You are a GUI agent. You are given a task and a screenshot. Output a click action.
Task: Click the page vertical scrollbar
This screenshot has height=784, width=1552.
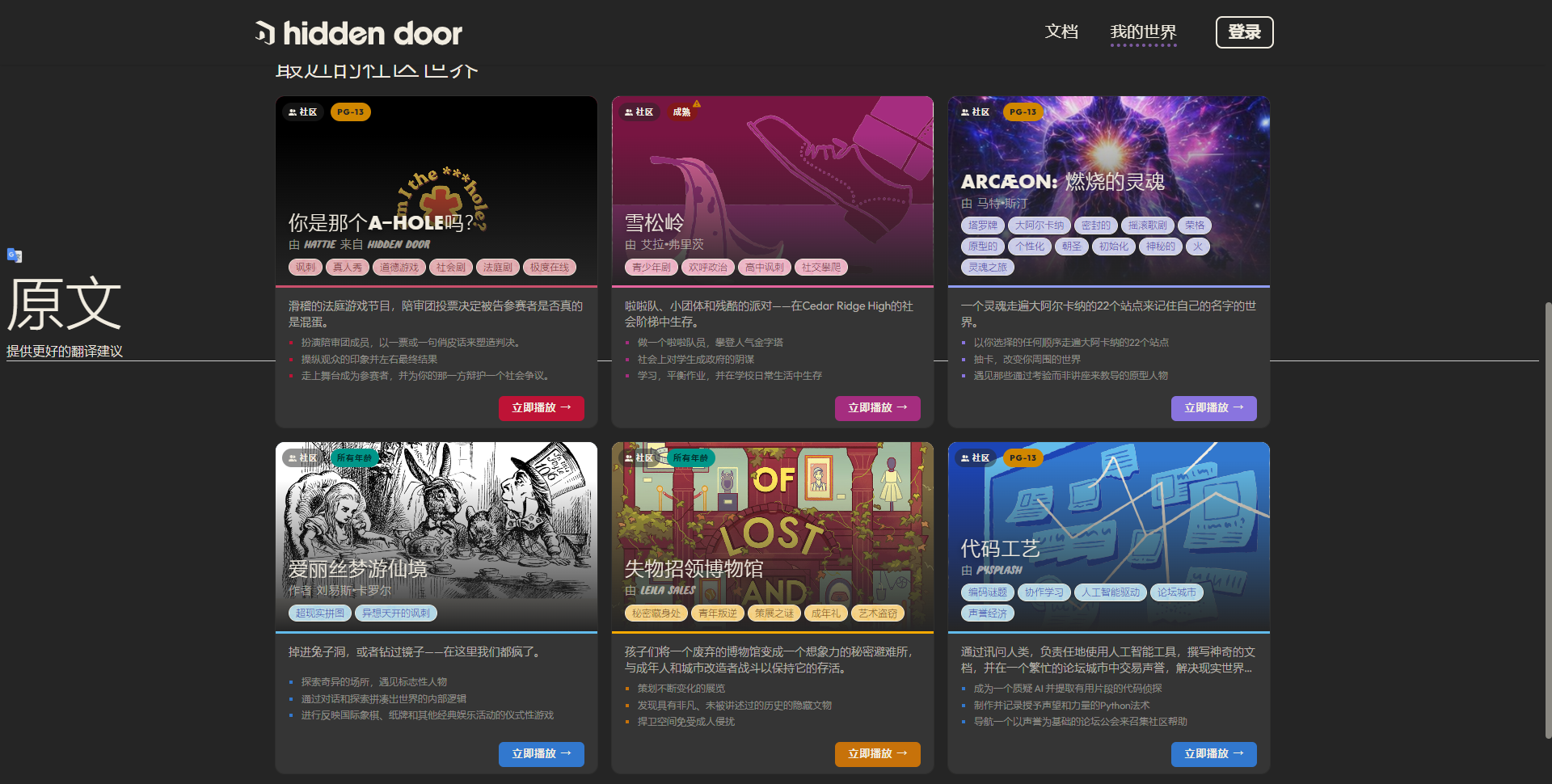[1548, 520]
